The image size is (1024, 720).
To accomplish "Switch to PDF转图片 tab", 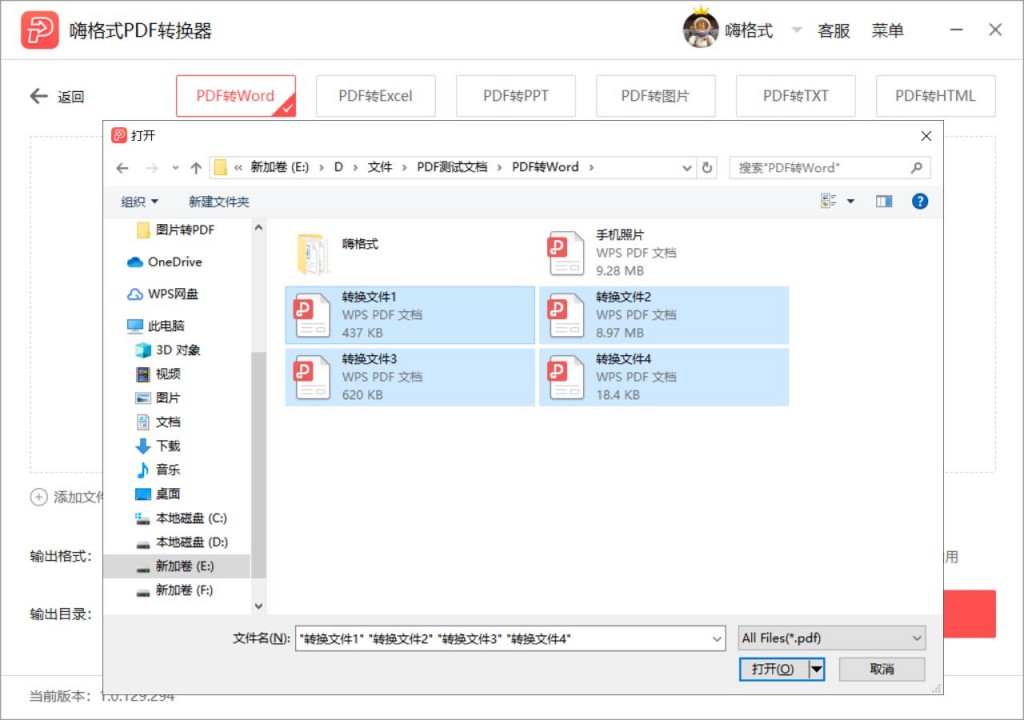I will [x=656, y=96].
